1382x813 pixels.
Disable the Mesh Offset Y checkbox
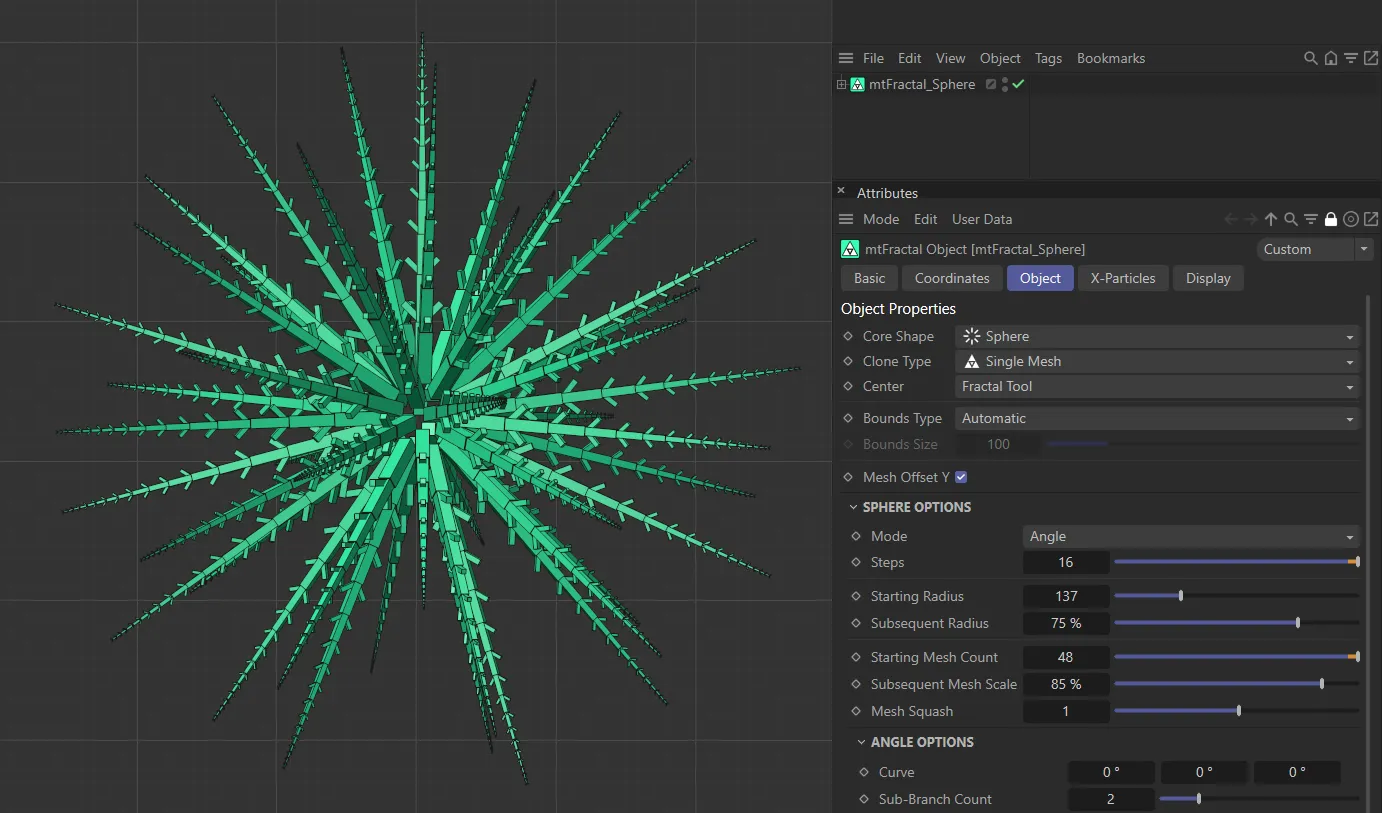pyautogui.click(x=961, y=477)
